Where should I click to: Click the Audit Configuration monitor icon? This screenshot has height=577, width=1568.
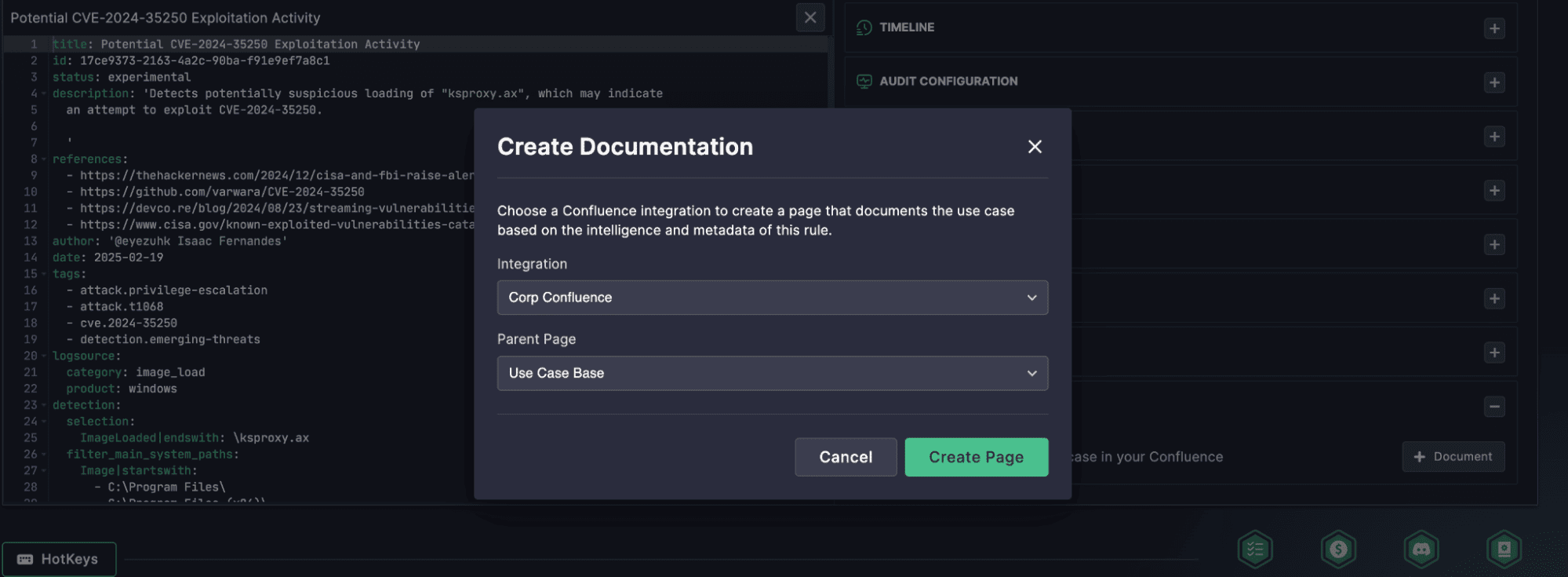[x=864, y=82]
